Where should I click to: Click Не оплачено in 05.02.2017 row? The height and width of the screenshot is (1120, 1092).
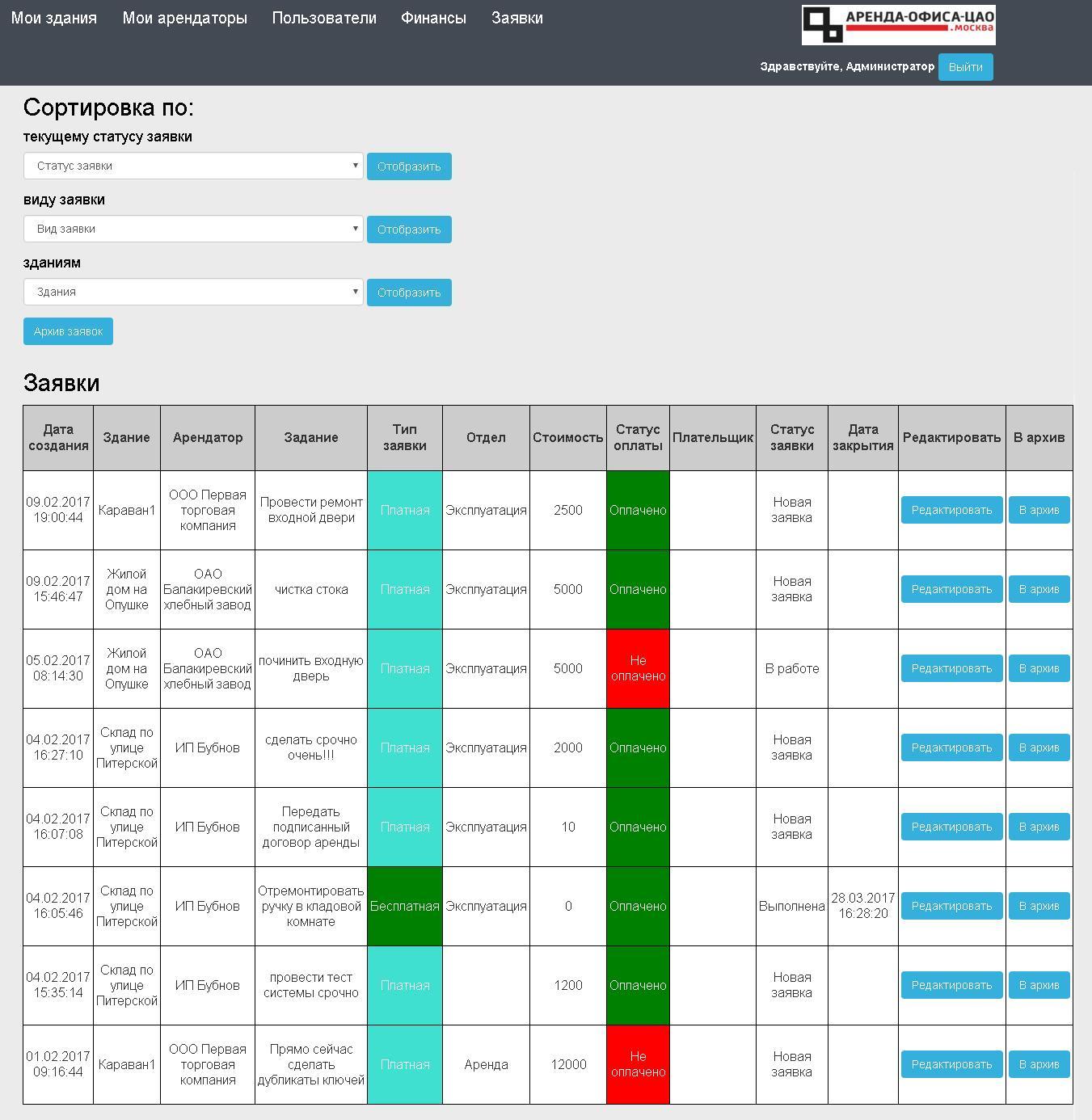(x=638, y=668)
